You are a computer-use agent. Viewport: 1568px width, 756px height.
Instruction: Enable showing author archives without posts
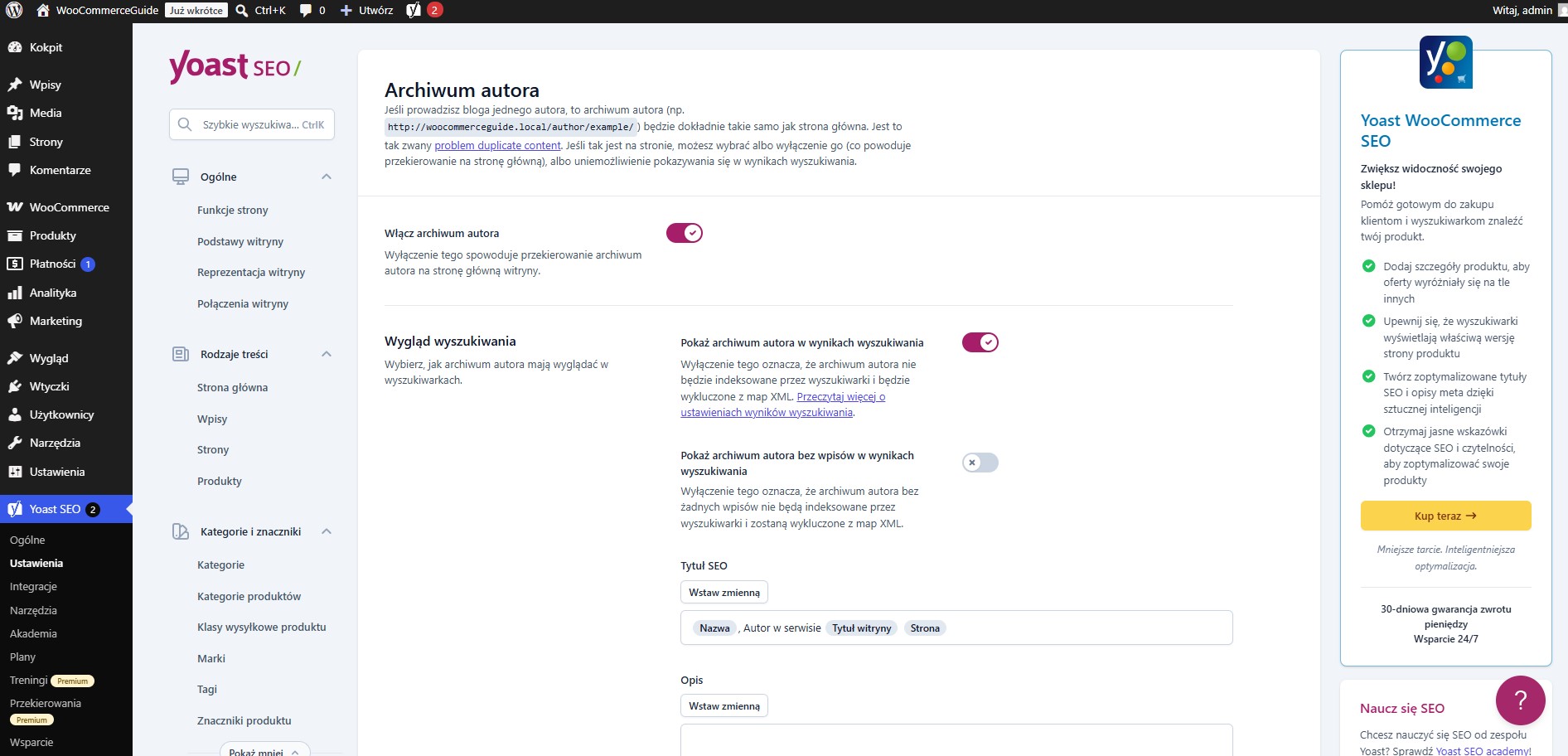coord(980,463)
